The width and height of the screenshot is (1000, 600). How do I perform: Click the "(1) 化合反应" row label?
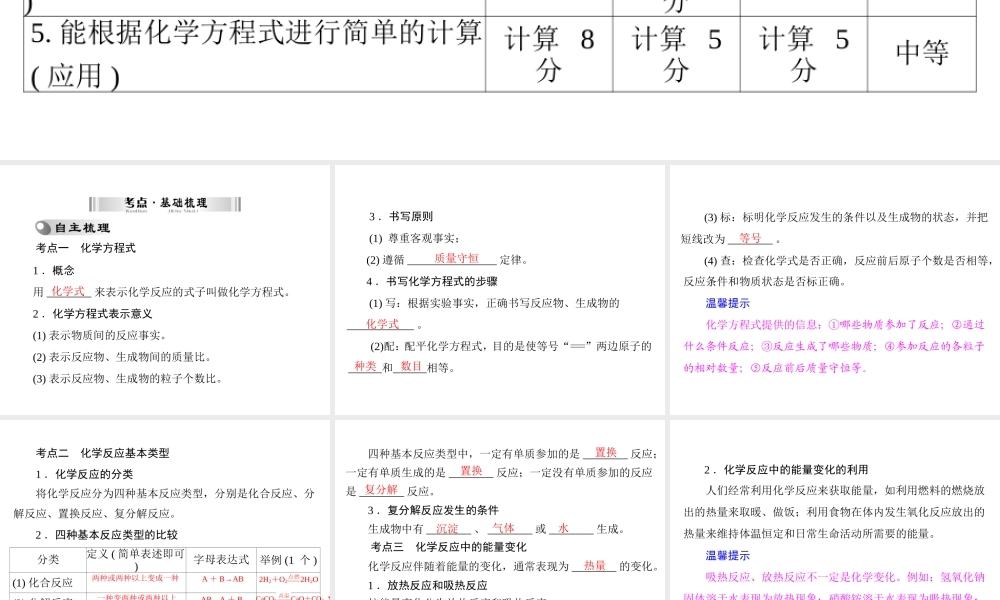coord(42,583)
